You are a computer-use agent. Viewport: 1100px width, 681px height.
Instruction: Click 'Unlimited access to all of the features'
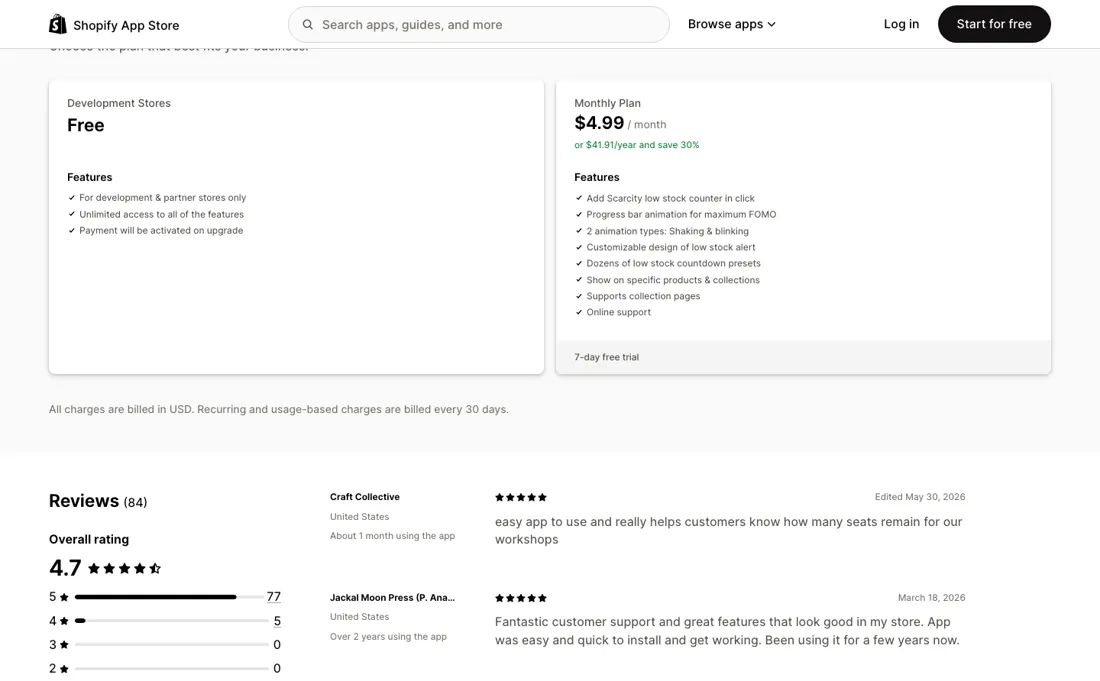(161, 215)
